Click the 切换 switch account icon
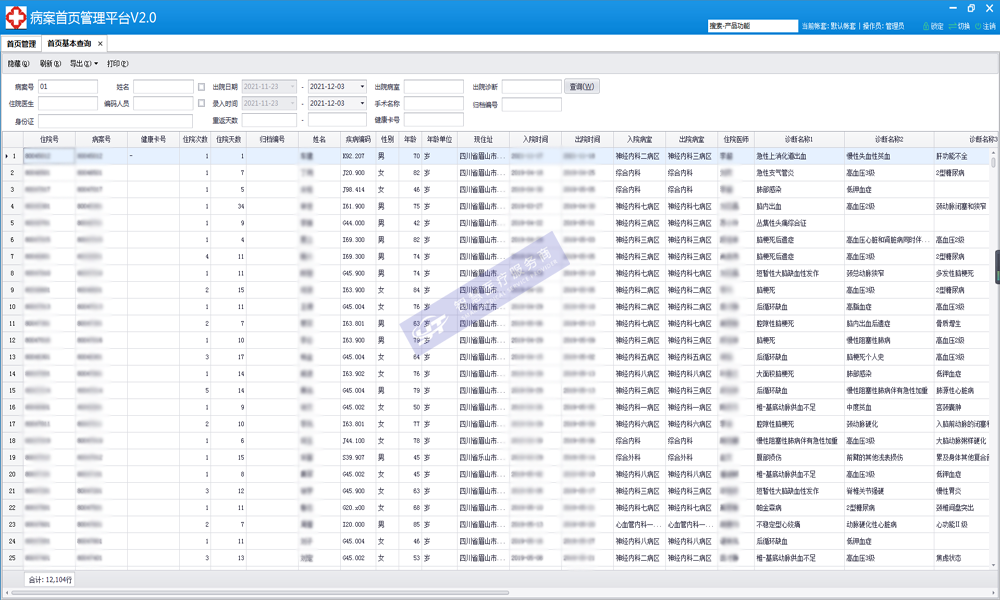The width and height of the screenshot is (1000, 600). pyautogui.click(x=952, y=26)
